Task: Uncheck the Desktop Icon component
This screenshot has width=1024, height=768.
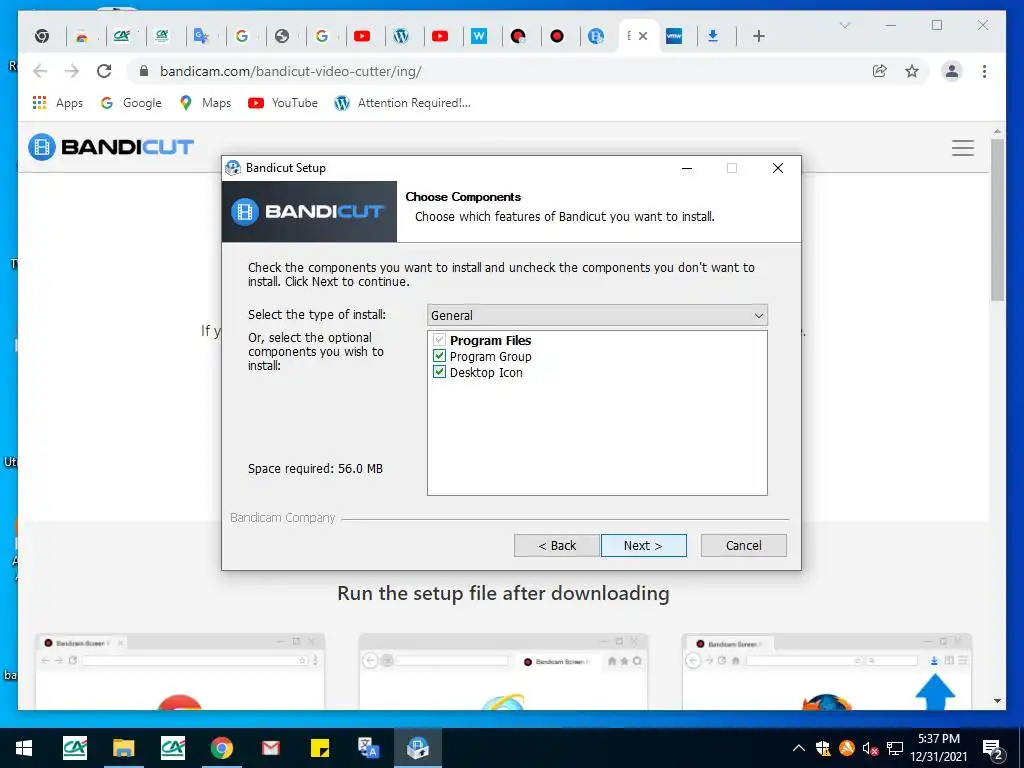Action: [x=440, y=372]
